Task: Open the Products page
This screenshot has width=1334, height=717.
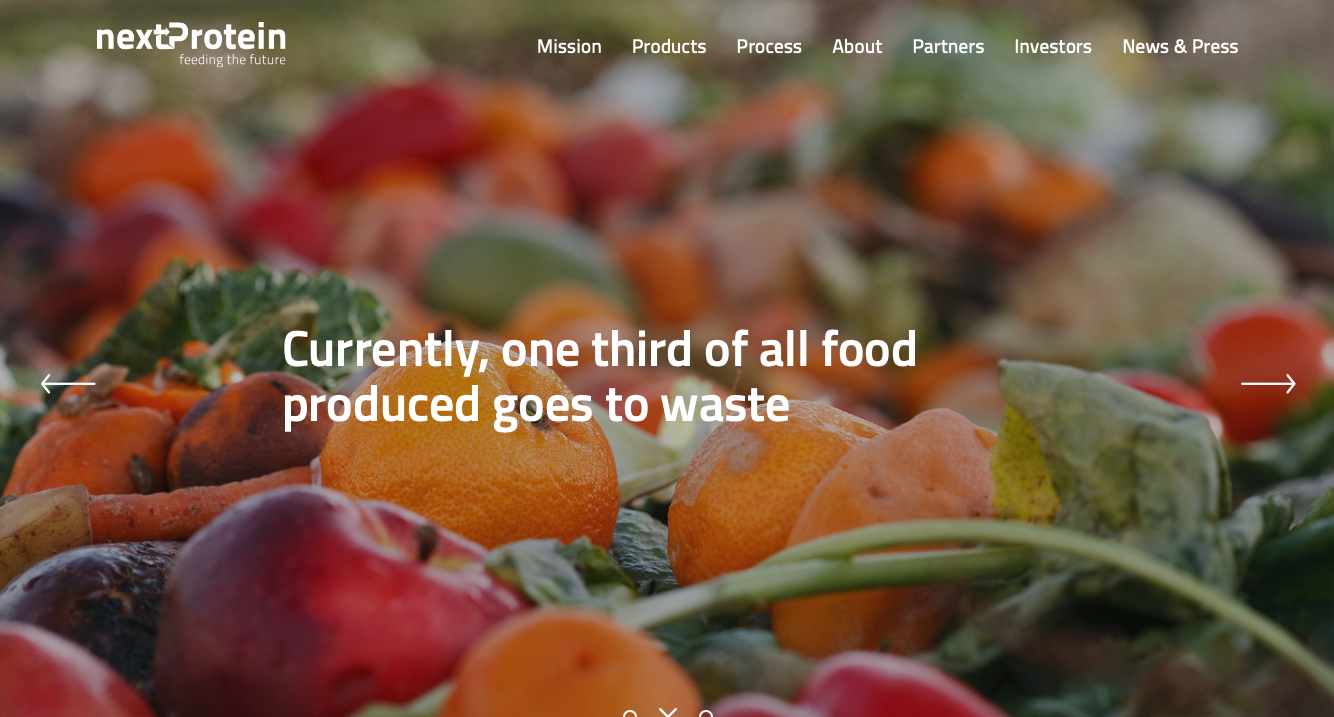Action: pyautogui.click(x=669, y=46)
